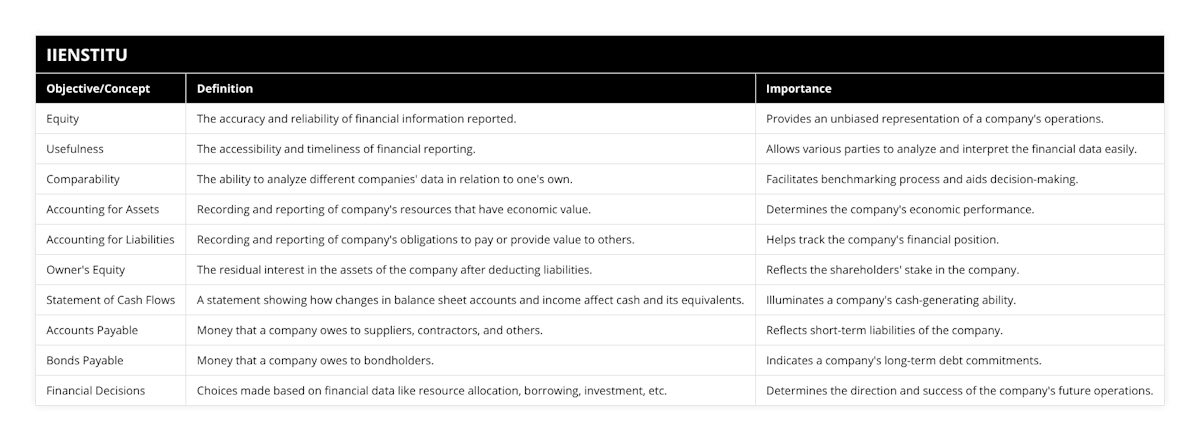1200x441 pixels.
Task: Click the Accounts Payable row label
Action: pos(92,330)
